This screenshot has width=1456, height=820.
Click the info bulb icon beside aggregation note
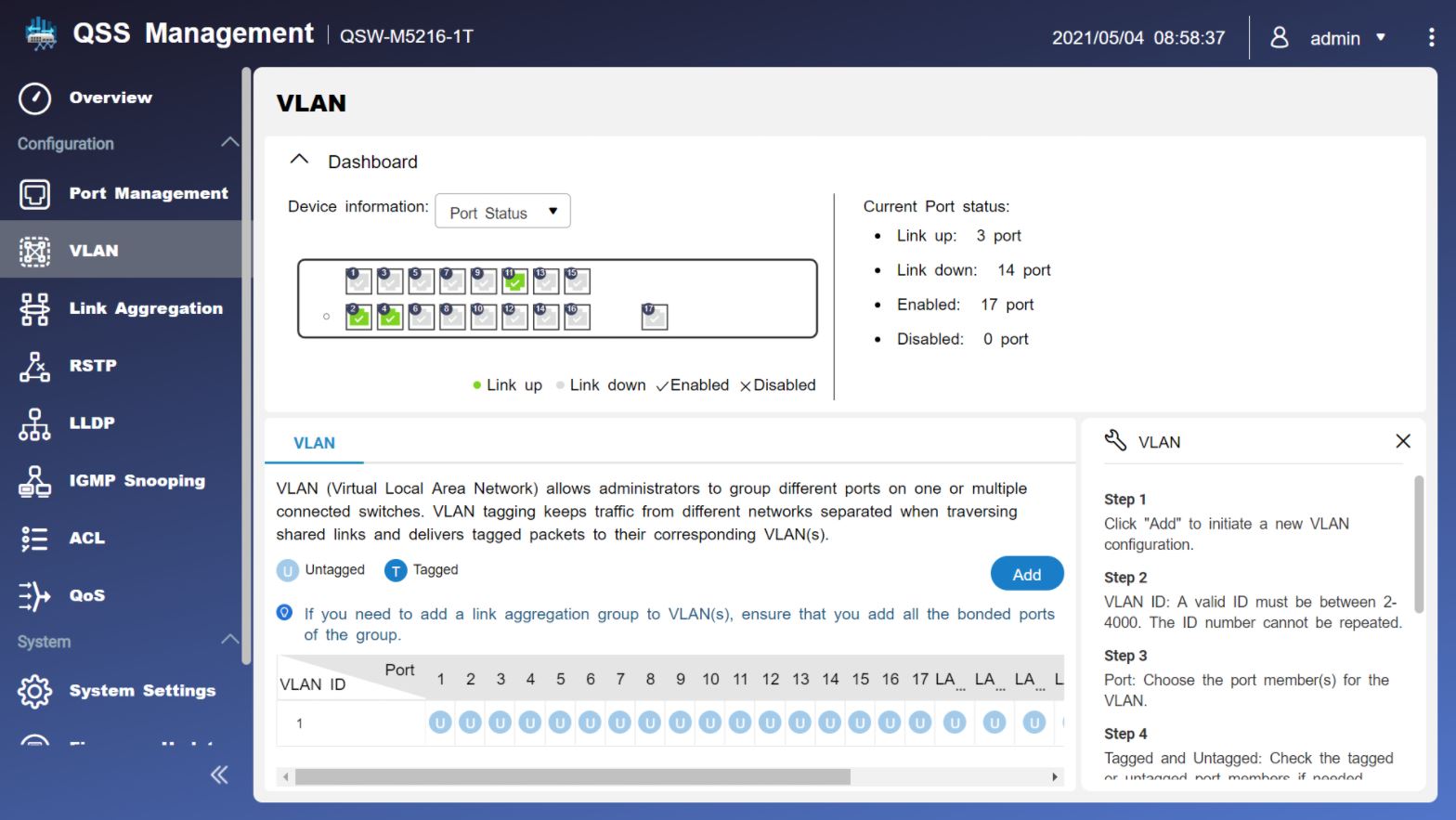[285, 613]
